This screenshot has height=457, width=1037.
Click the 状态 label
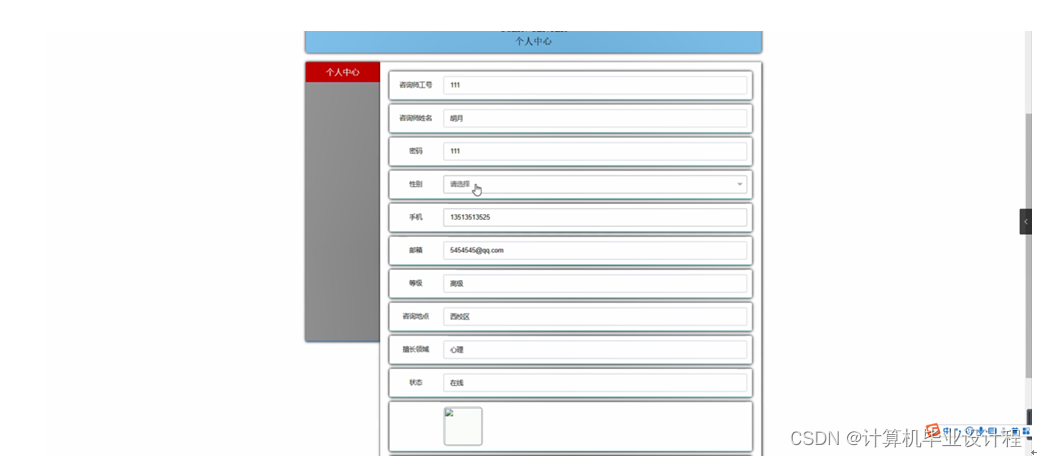coord(415,383)
